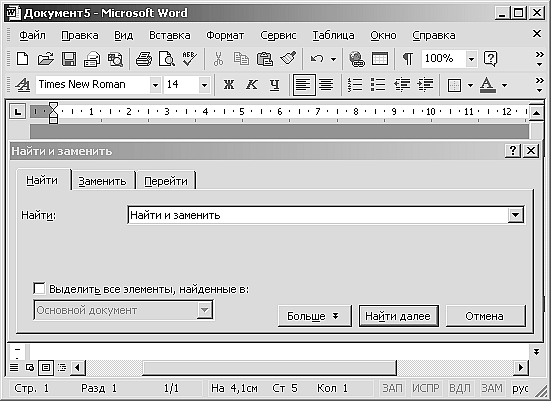Click the dialog help question button
The height and width of the screenshot is (401, 551).
click(513, 151)
